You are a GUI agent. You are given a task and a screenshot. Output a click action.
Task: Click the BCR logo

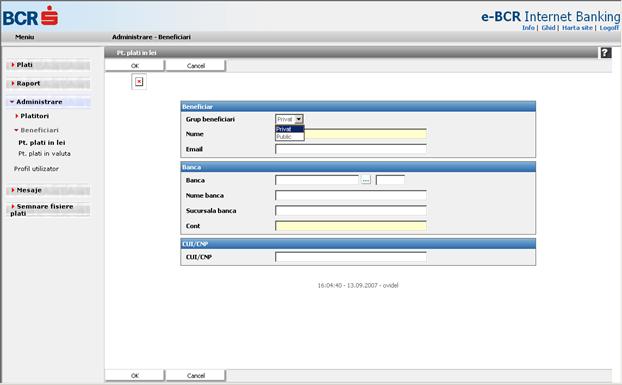click(x=31, y=17)
